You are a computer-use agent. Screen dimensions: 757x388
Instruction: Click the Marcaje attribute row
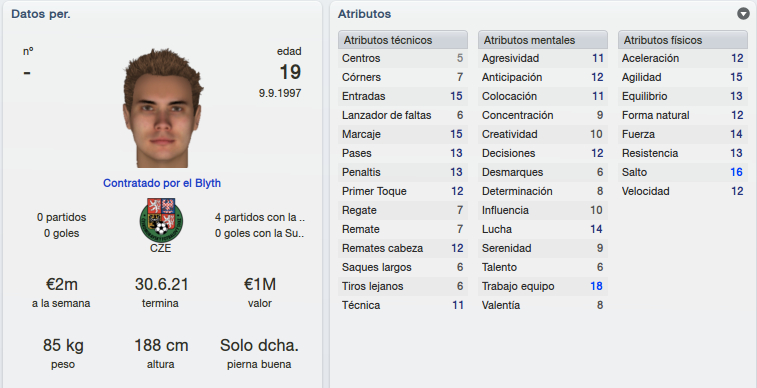[403, 134]
